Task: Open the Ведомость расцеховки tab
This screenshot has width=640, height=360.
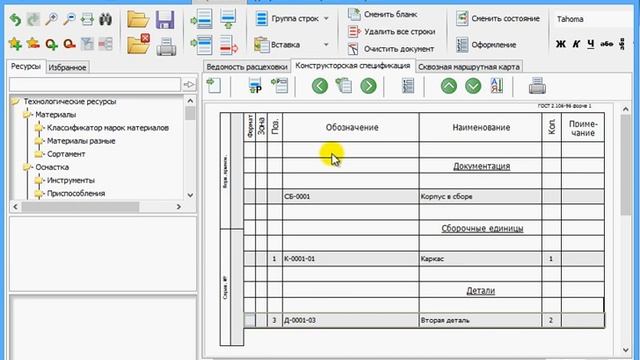Action: 247,67
